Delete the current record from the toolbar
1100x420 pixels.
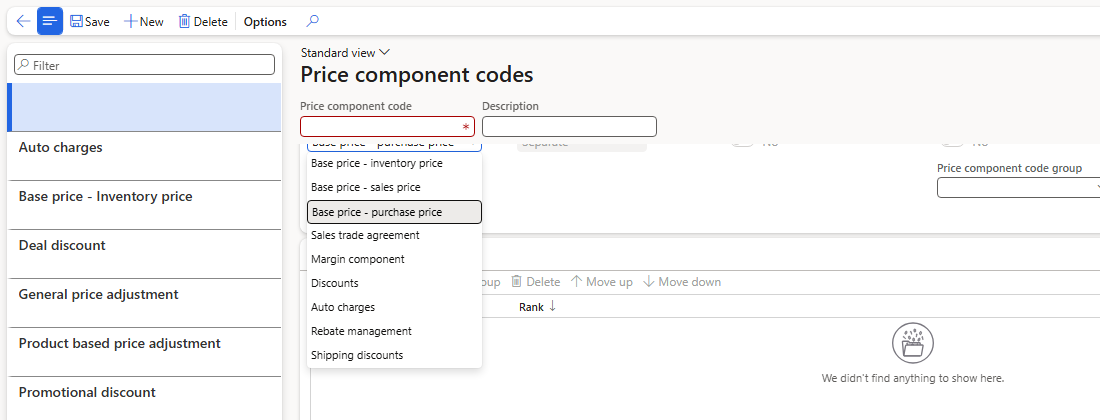[203, 22]
